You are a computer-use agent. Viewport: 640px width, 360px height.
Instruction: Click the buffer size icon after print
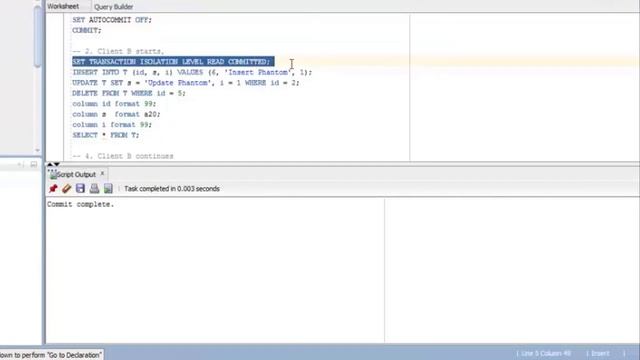[108, 188]
